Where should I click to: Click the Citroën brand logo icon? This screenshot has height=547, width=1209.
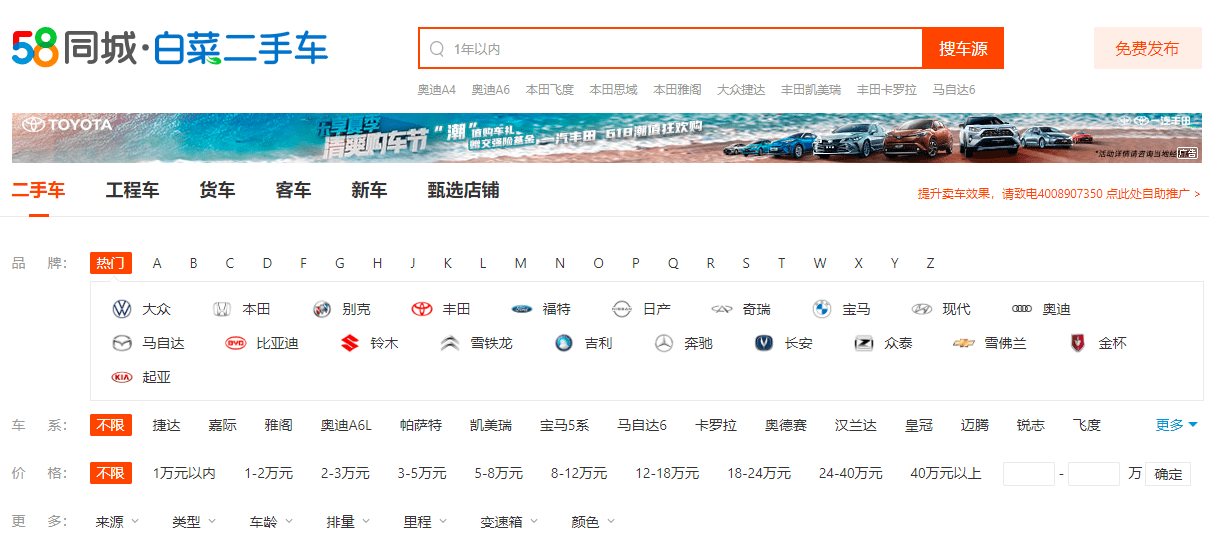pos(450,344)
